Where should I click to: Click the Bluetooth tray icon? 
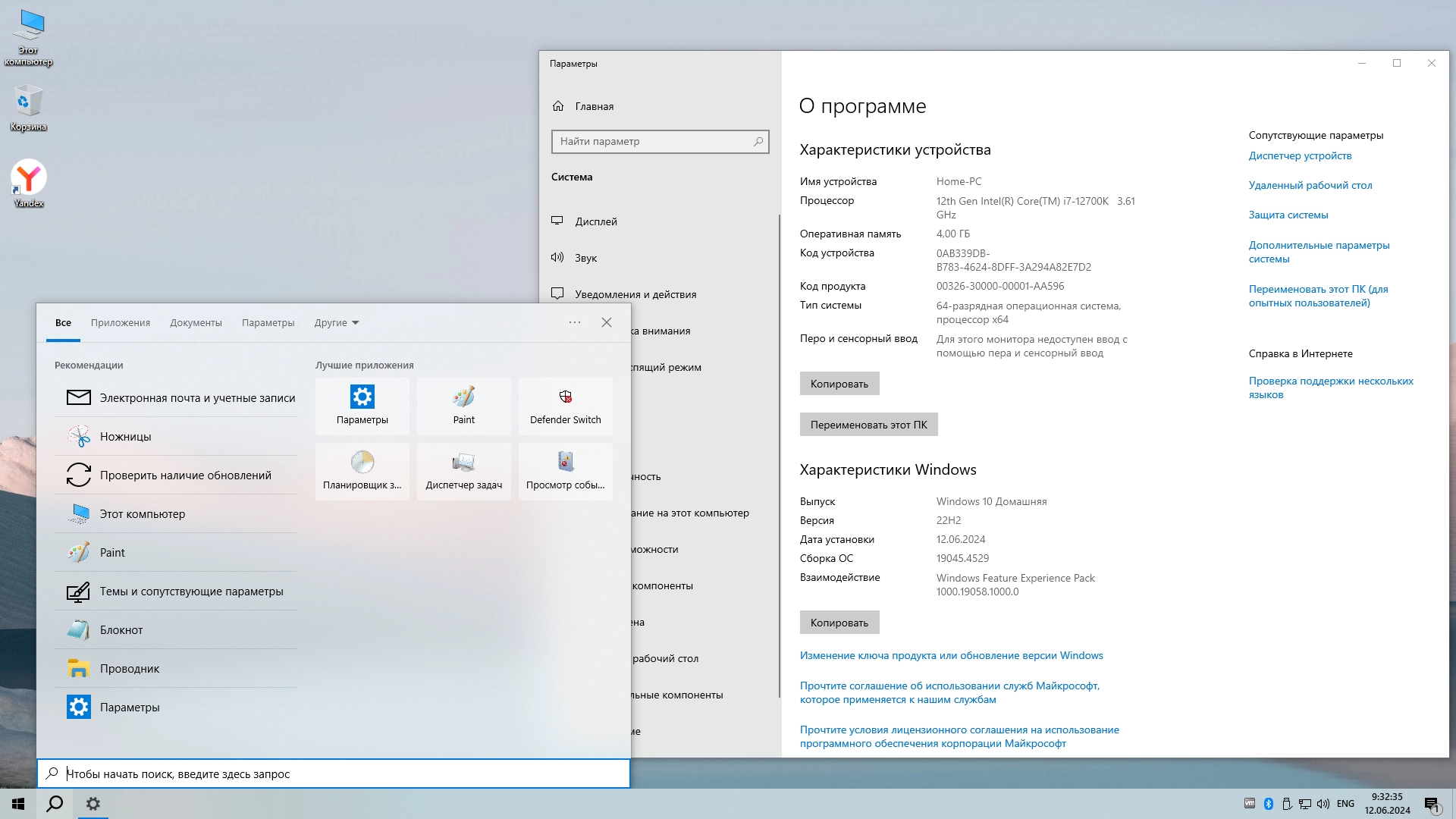(x=1269, y=803)
